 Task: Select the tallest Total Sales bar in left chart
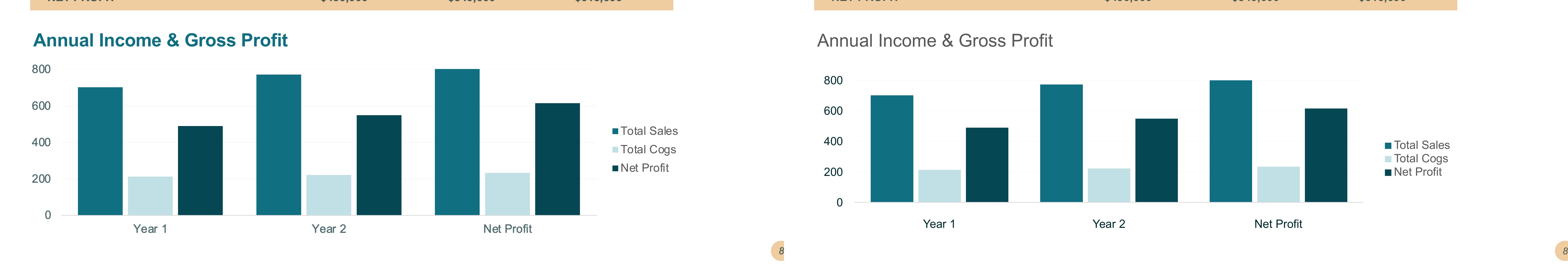pos(457,142)
